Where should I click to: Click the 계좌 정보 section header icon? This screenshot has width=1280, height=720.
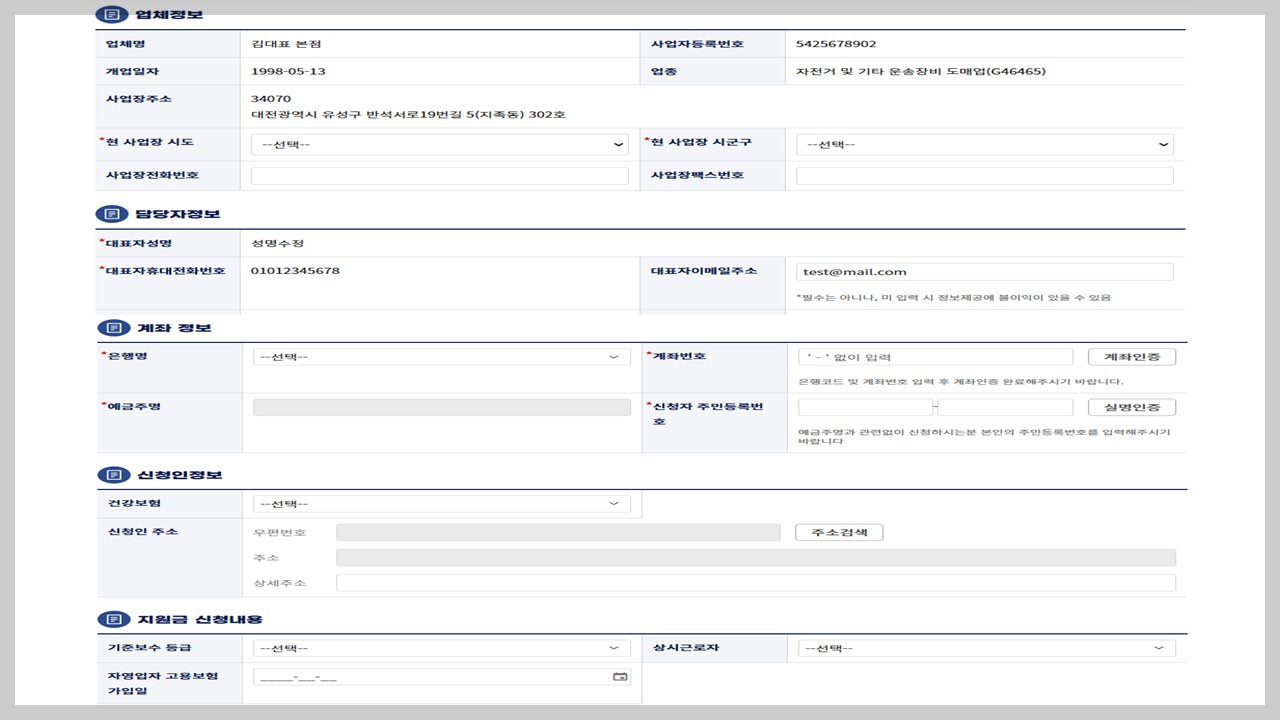[x=112, y=328]
